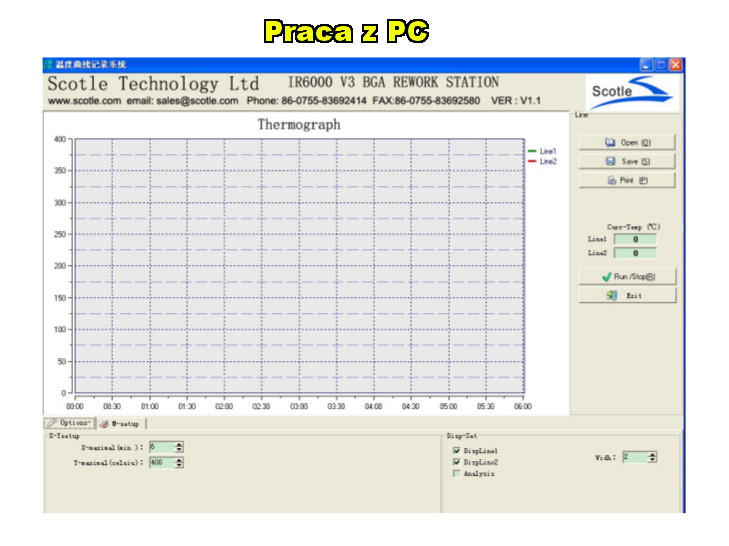Open a saved temperature file with Open button
The height and width of the screenshot is (546, 729).
(627, 142)
